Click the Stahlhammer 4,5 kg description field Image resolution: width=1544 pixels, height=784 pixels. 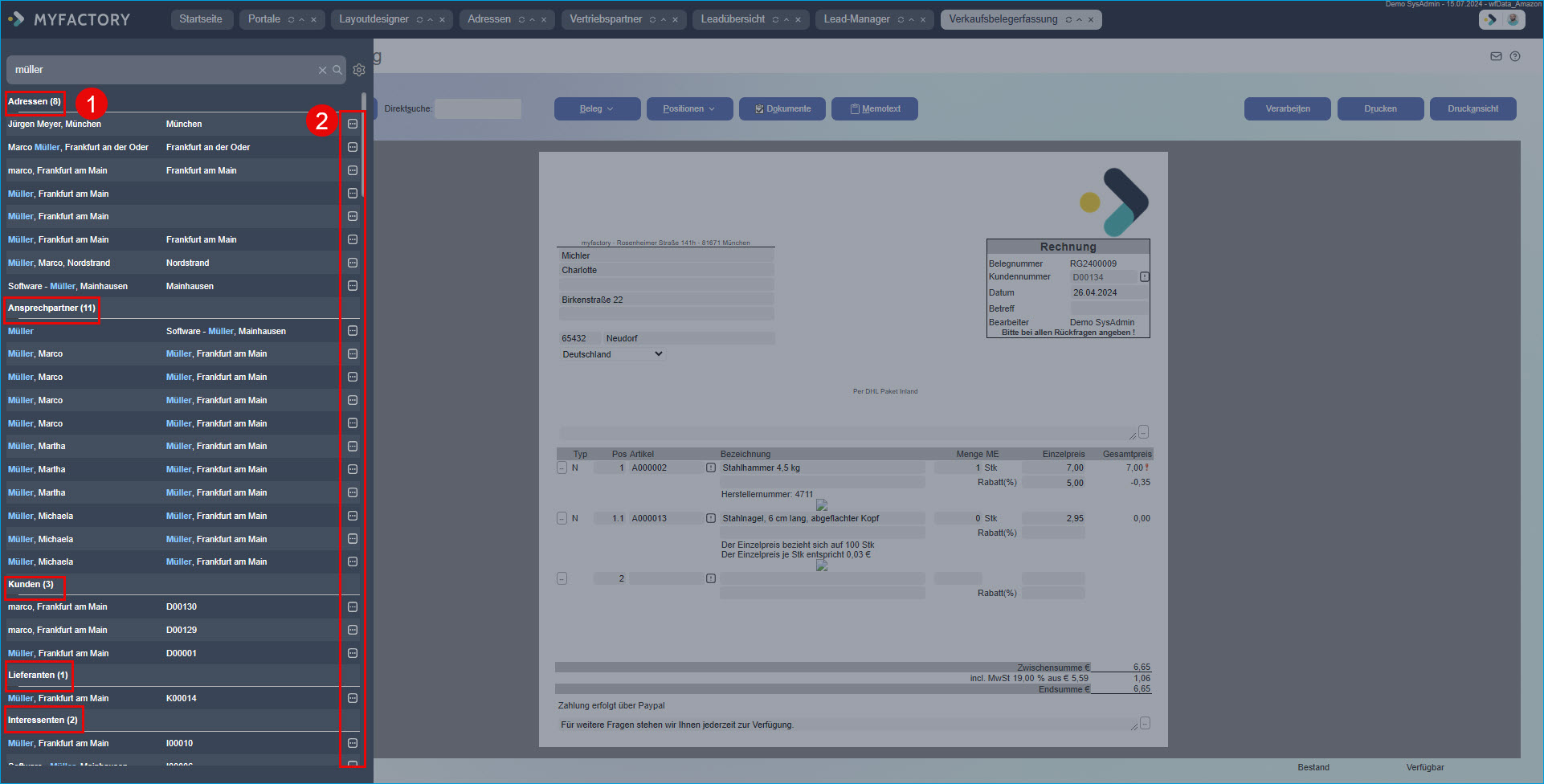click(x=823, y=468)
